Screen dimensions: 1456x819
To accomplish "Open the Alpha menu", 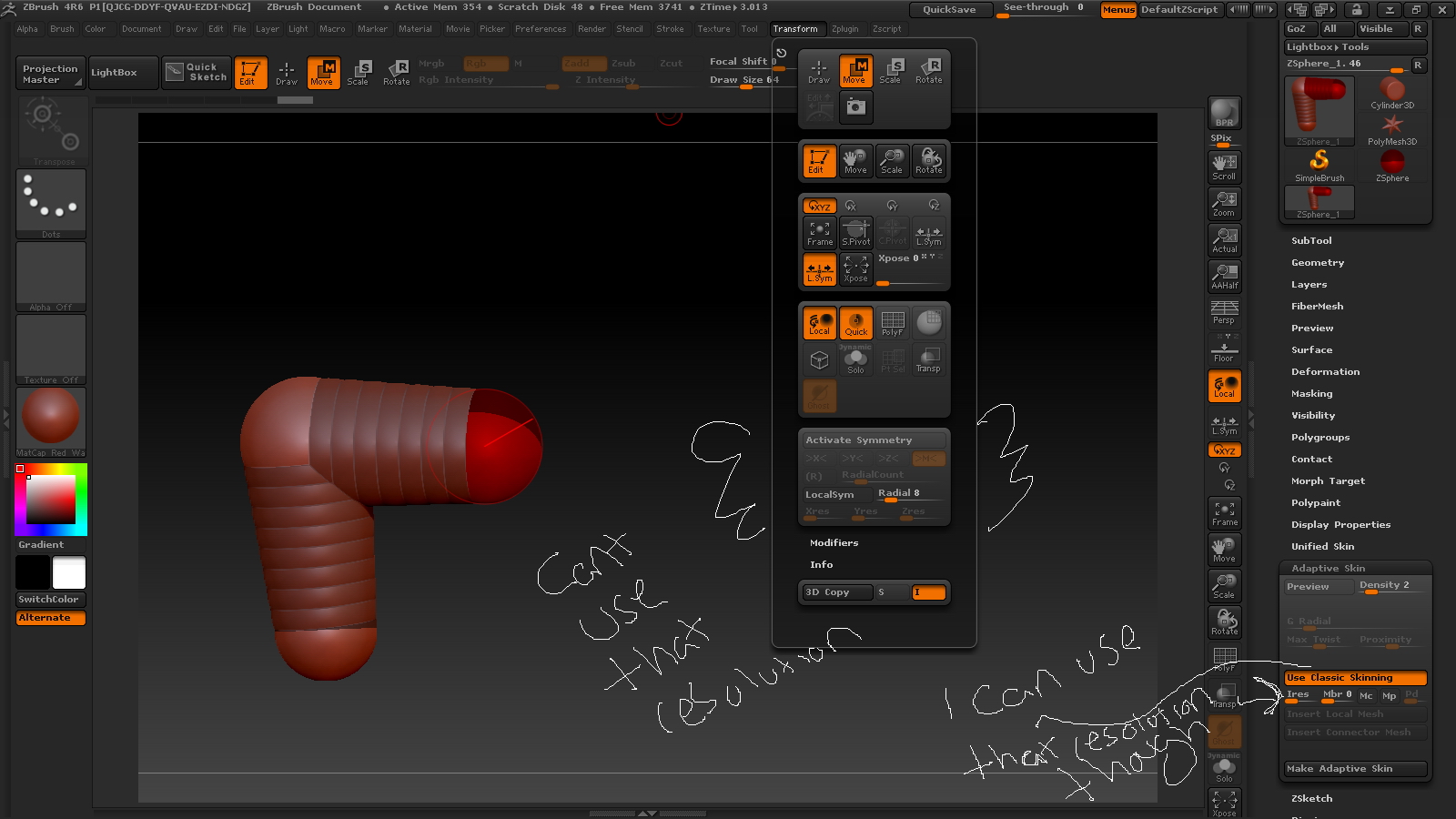I will 27,29.
